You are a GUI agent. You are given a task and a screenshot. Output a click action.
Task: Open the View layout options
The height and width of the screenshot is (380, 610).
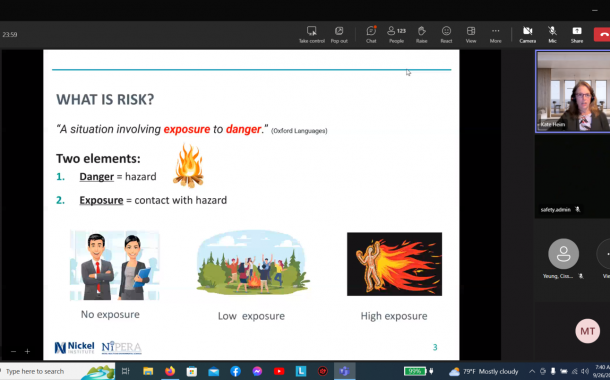point(471,34)
